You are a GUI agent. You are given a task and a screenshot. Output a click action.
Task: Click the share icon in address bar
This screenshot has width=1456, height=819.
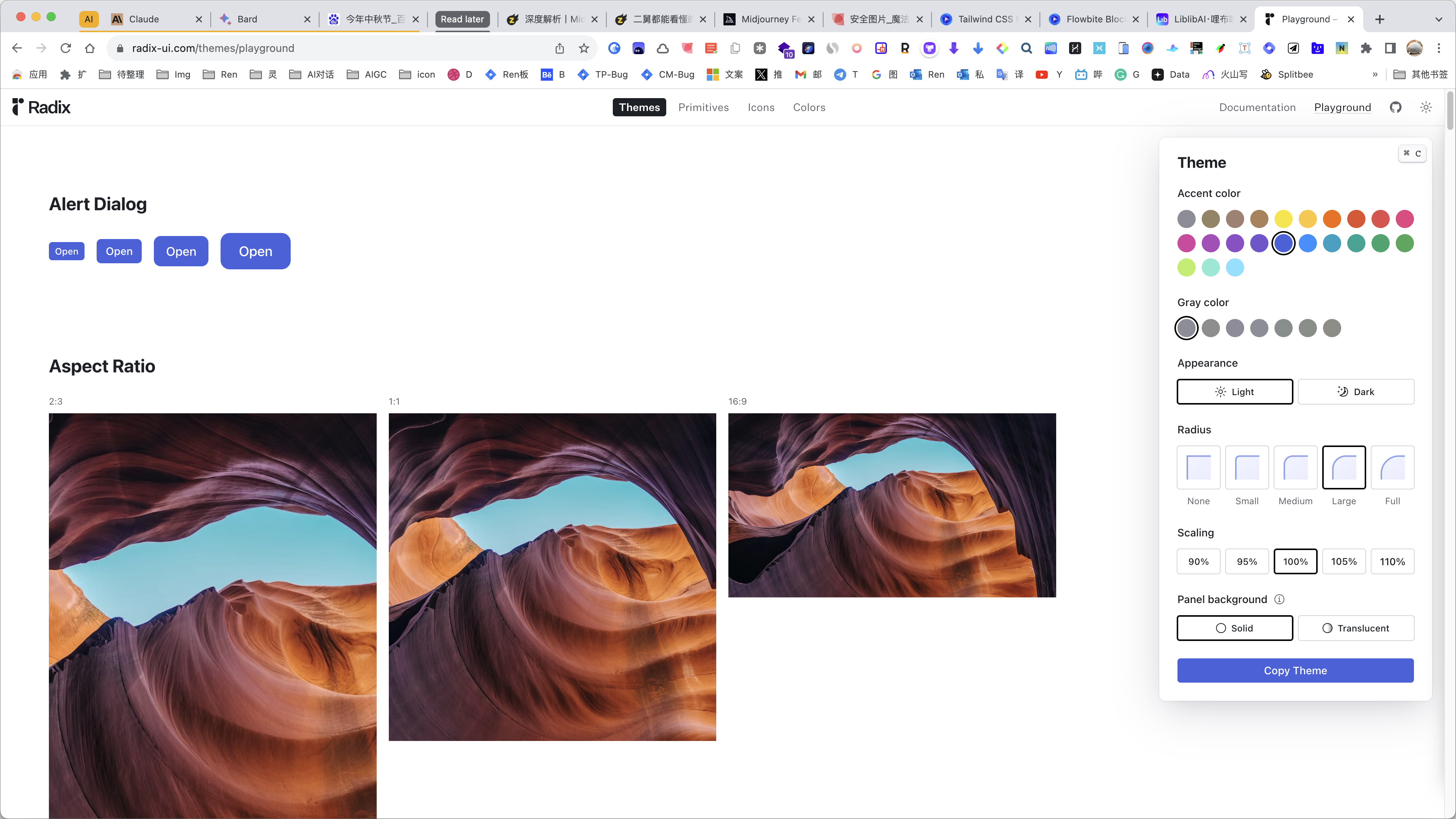pos(560,48)
